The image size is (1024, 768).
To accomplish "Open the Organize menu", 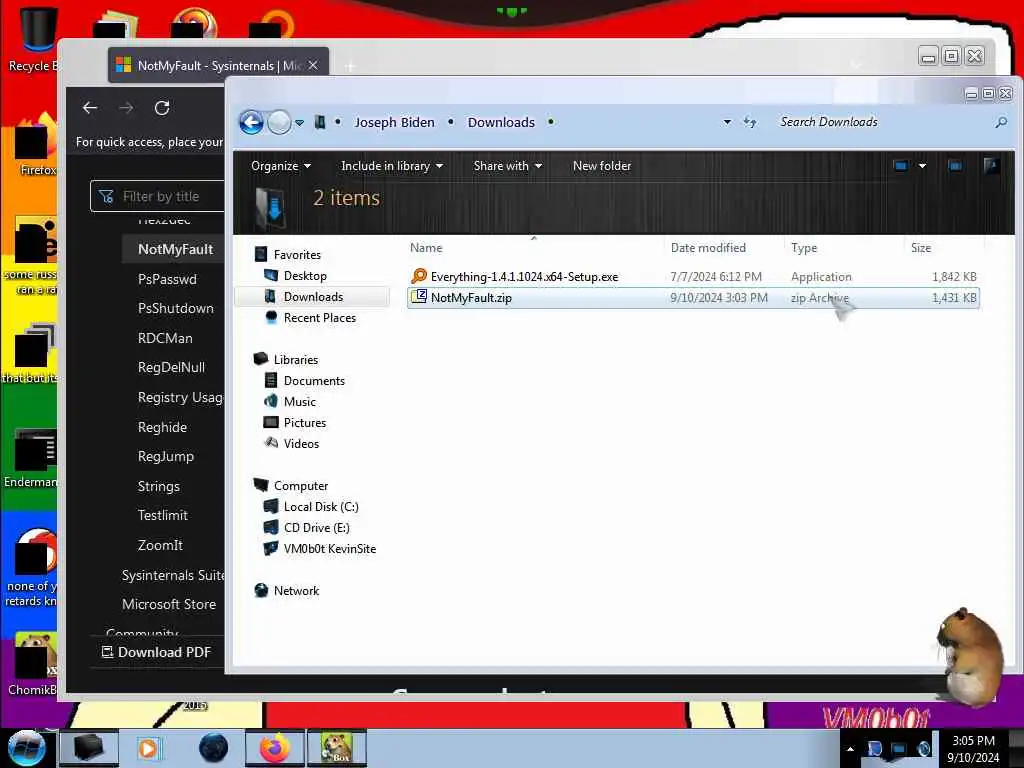I will (281, 166).
